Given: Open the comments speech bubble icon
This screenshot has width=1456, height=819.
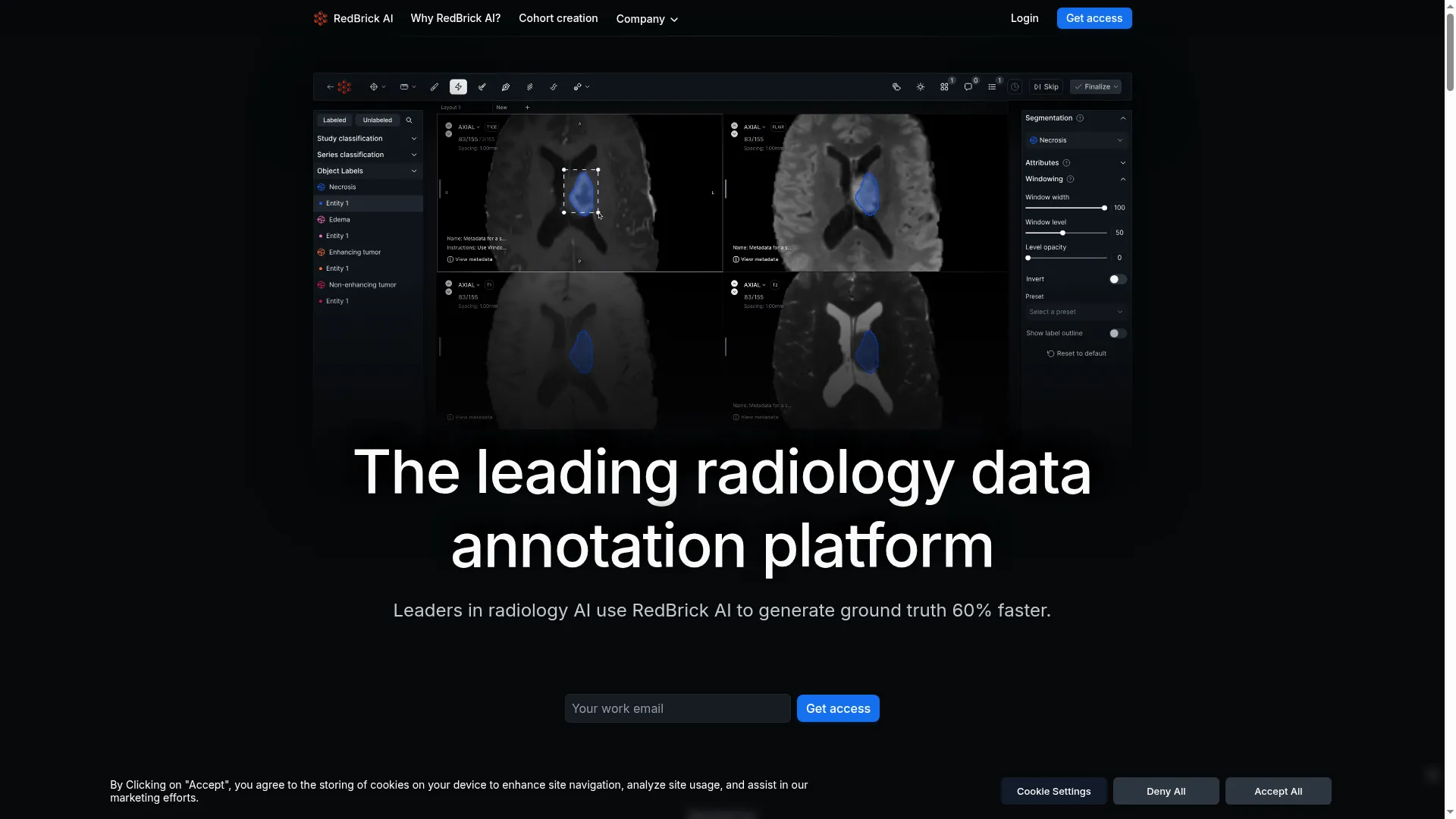Looking at the screenshot, I should (968, 87).
